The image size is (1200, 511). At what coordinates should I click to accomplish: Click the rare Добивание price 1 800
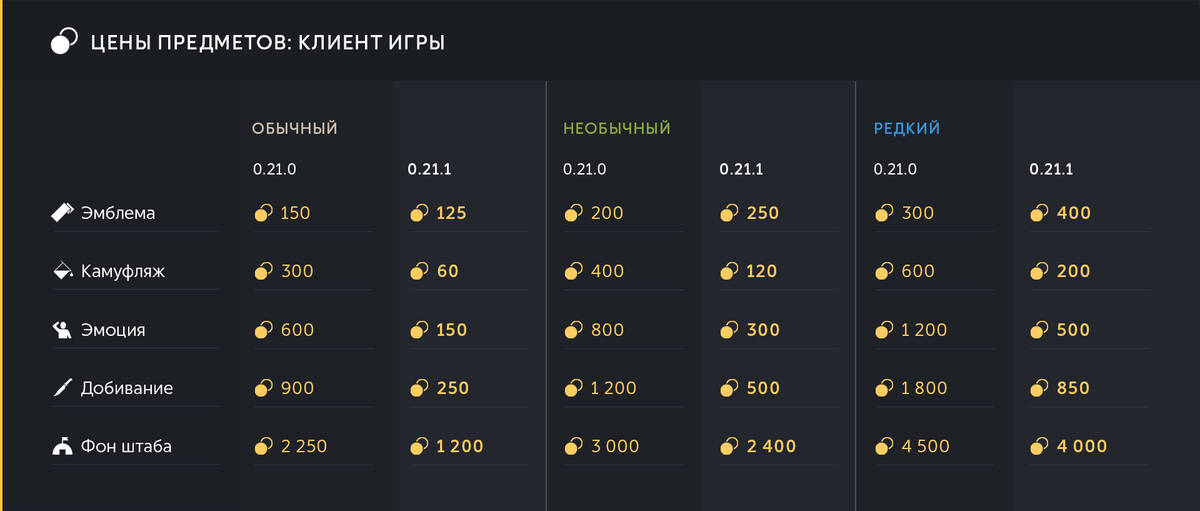click(919, 388)
